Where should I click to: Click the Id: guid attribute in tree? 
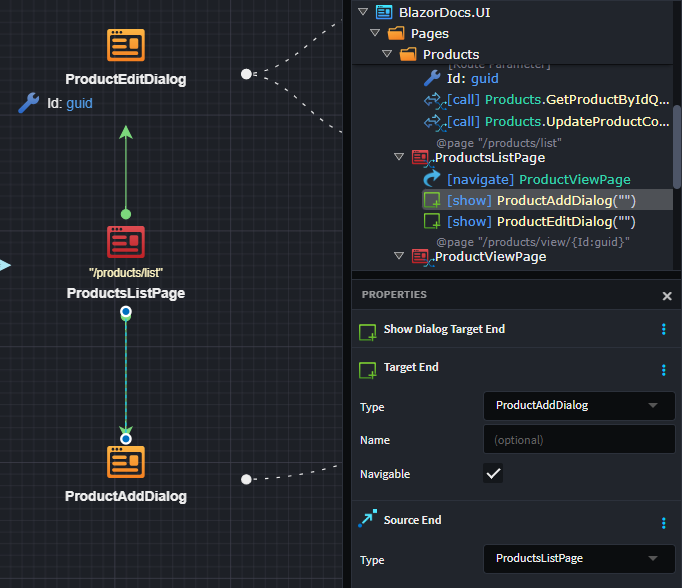[472, 79]
